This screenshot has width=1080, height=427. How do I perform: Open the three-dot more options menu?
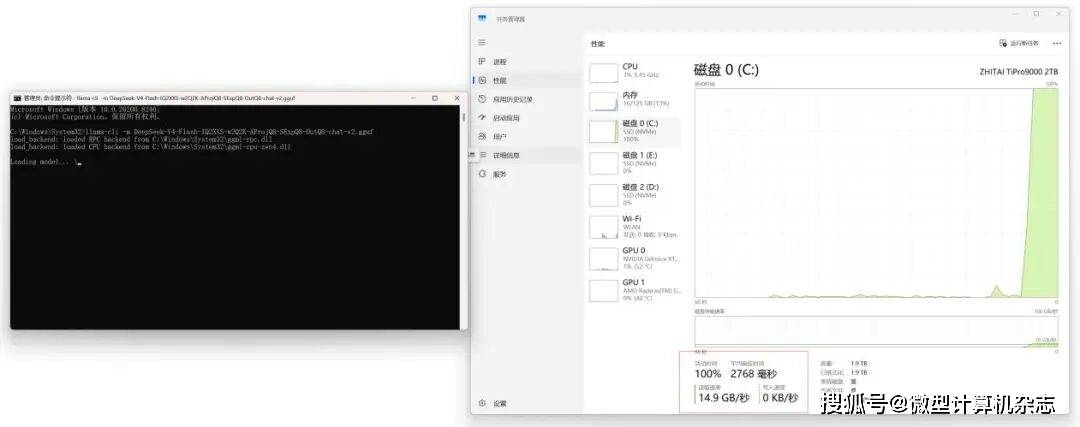[x=1057, y=43]
